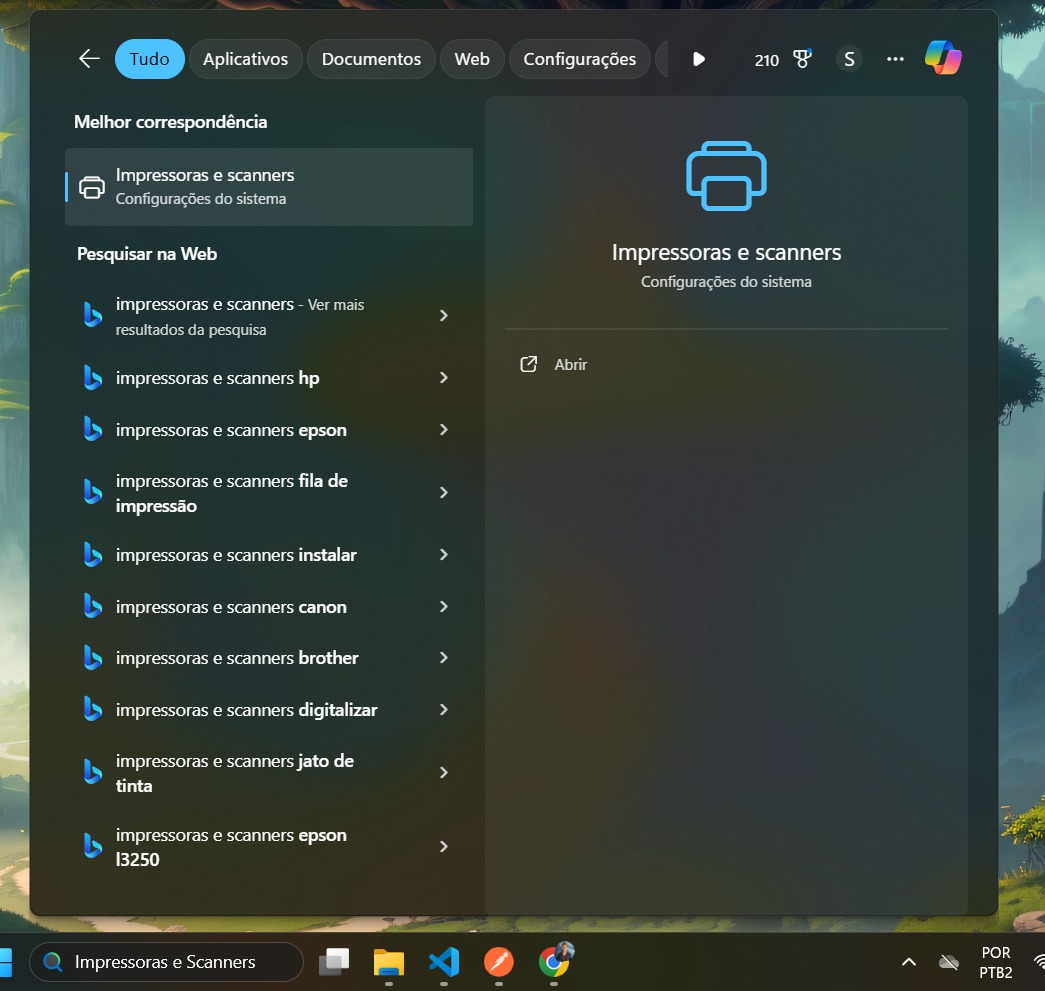This screenshot has height=991, width=1045.
Task: Open Visual Studio Code from taskbar
Action: point(443,962)
